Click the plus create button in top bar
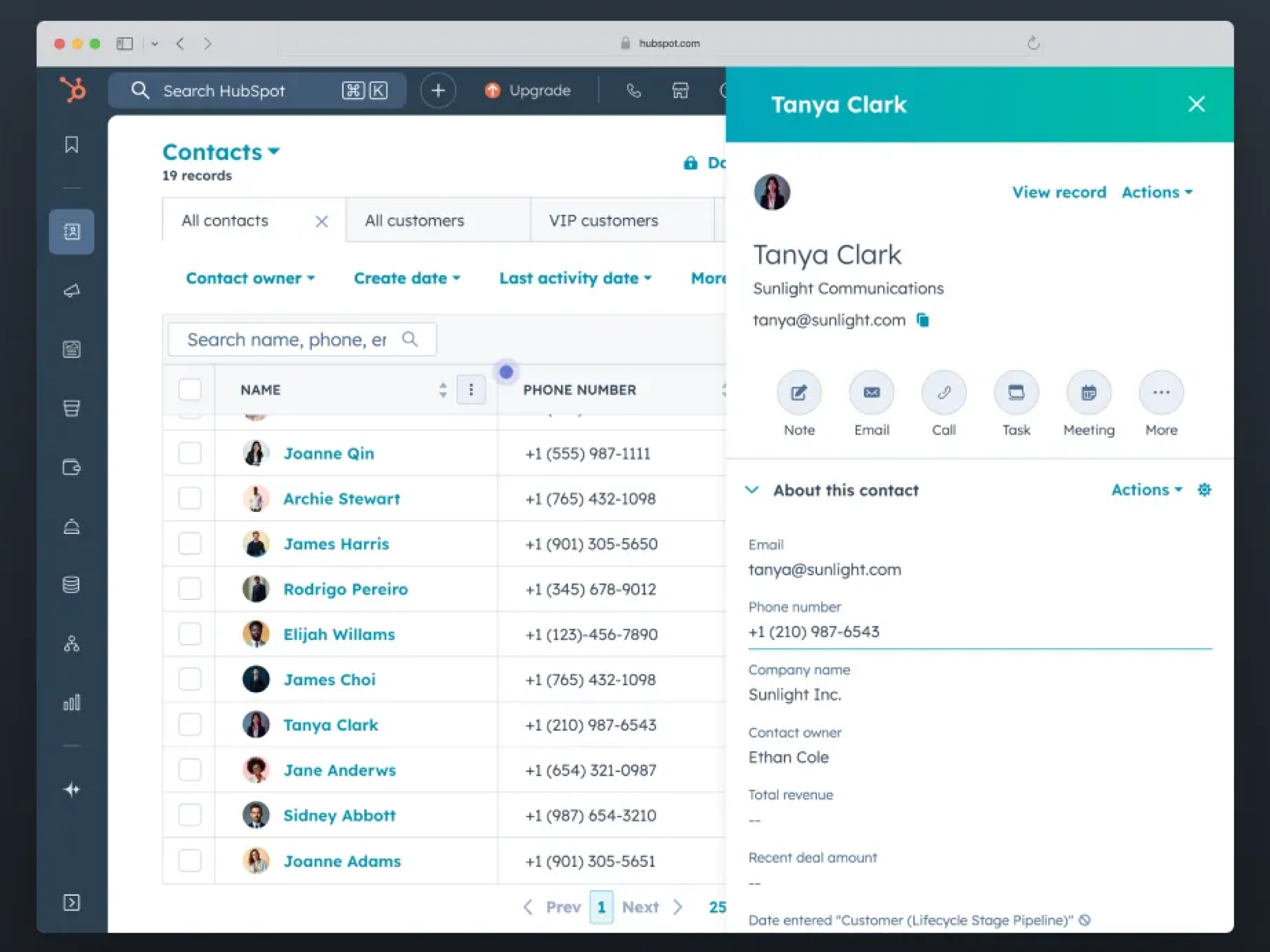 [x=438, y=90]
